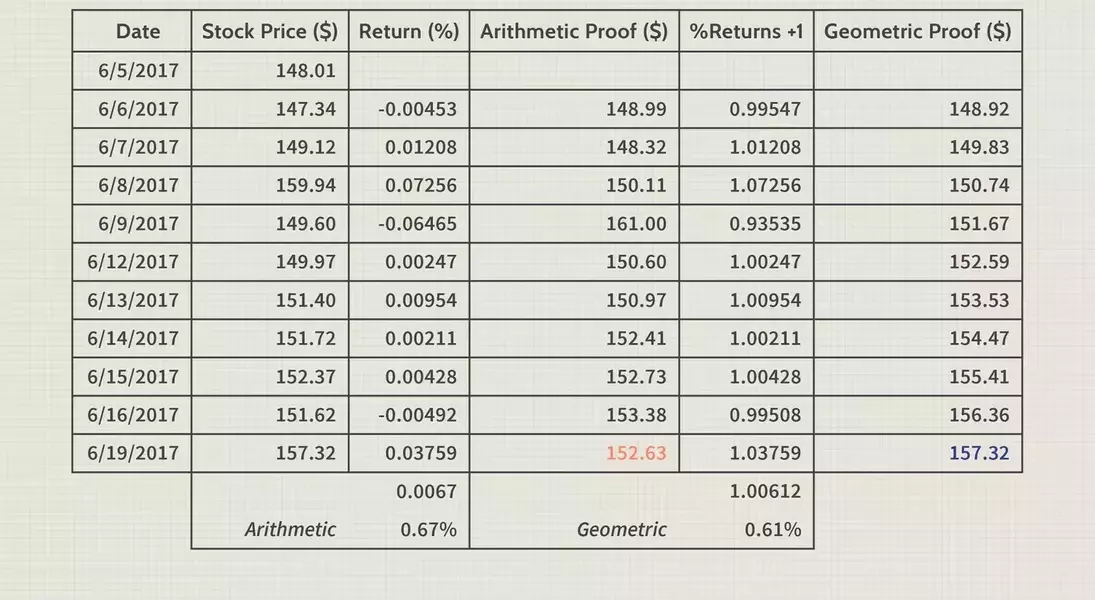Click the italic Geometric label
The height and width of the screenshot is (600, 1095).
click(621, 530)
